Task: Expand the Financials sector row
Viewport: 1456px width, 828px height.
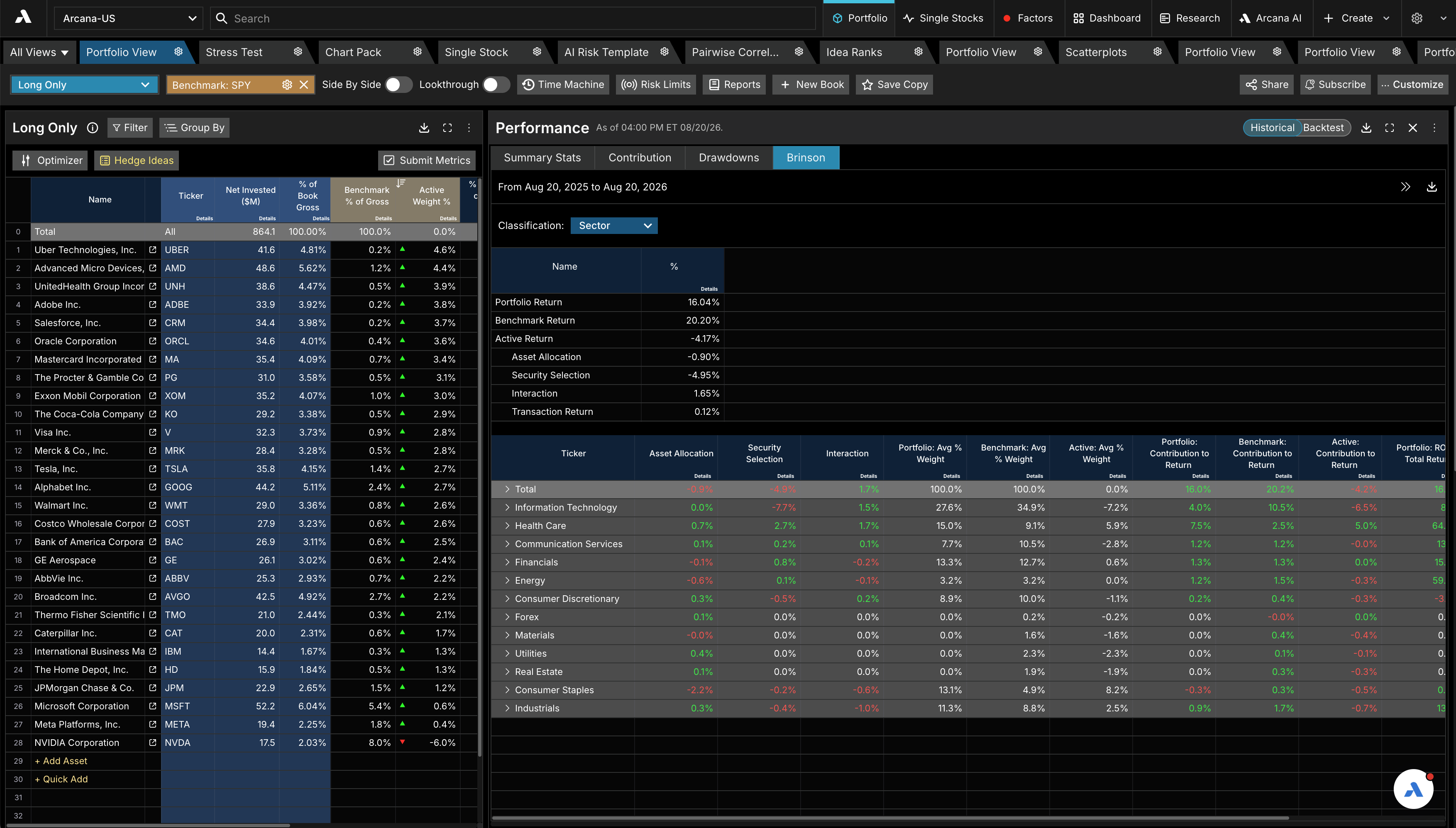Action: click(507, 562)
